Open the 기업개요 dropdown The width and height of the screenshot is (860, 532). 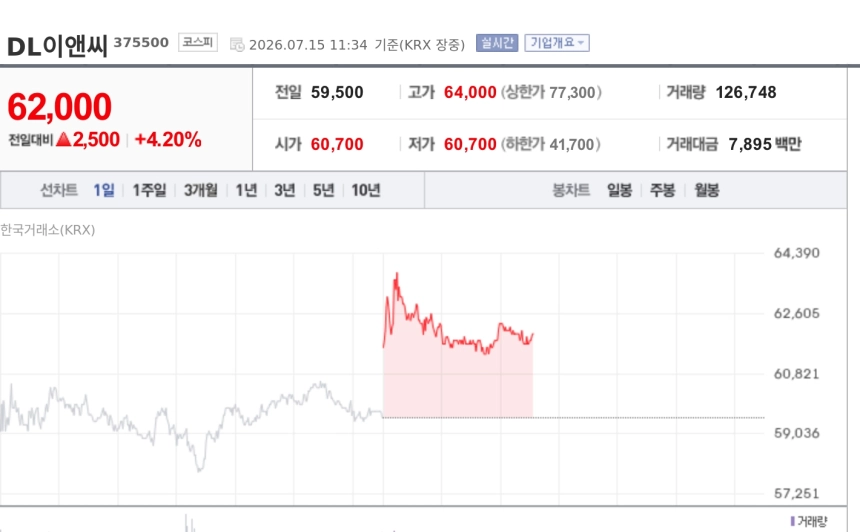[x=557, y=43]
